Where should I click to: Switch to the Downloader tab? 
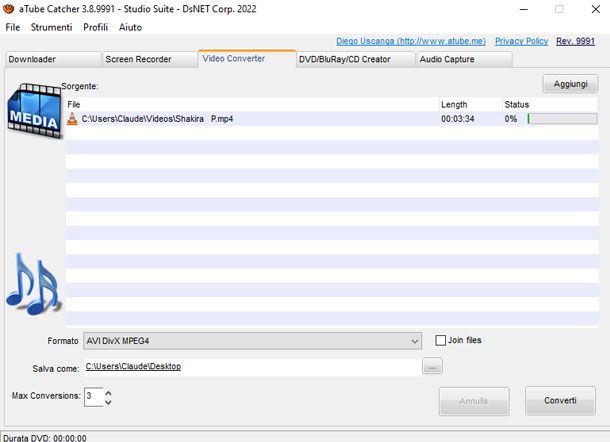click(x=53, y=59)
